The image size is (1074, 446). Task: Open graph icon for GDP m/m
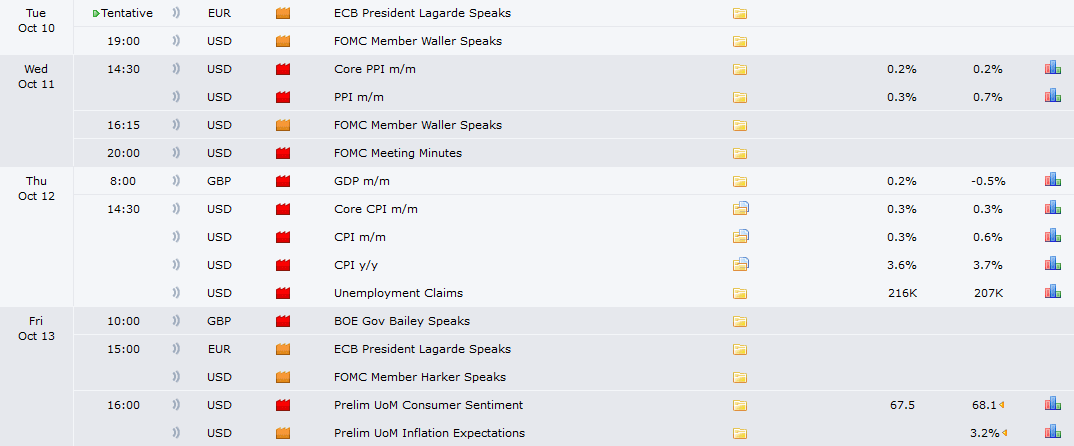click(x=1053, y=181)
